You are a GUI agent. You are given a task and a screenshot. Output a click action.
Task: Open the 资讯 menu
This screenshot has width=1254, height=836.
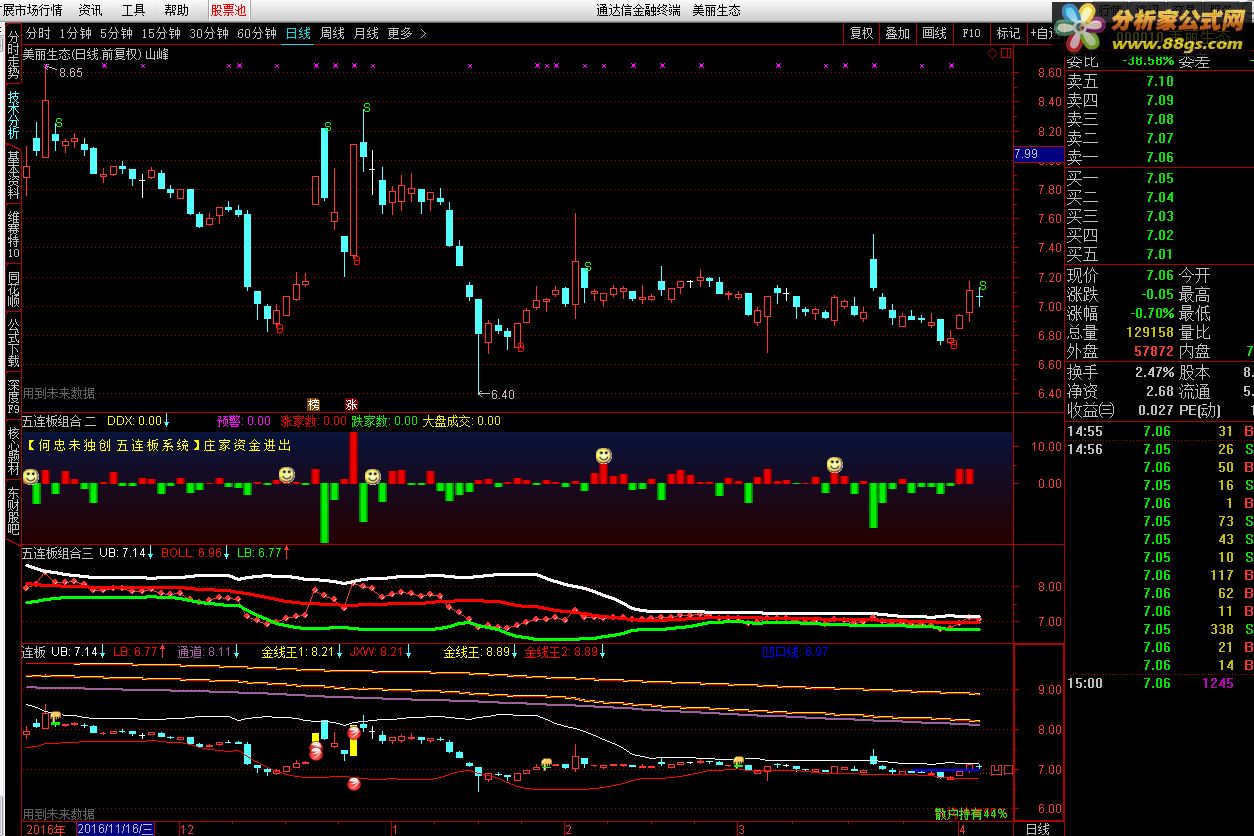(90, 10)
